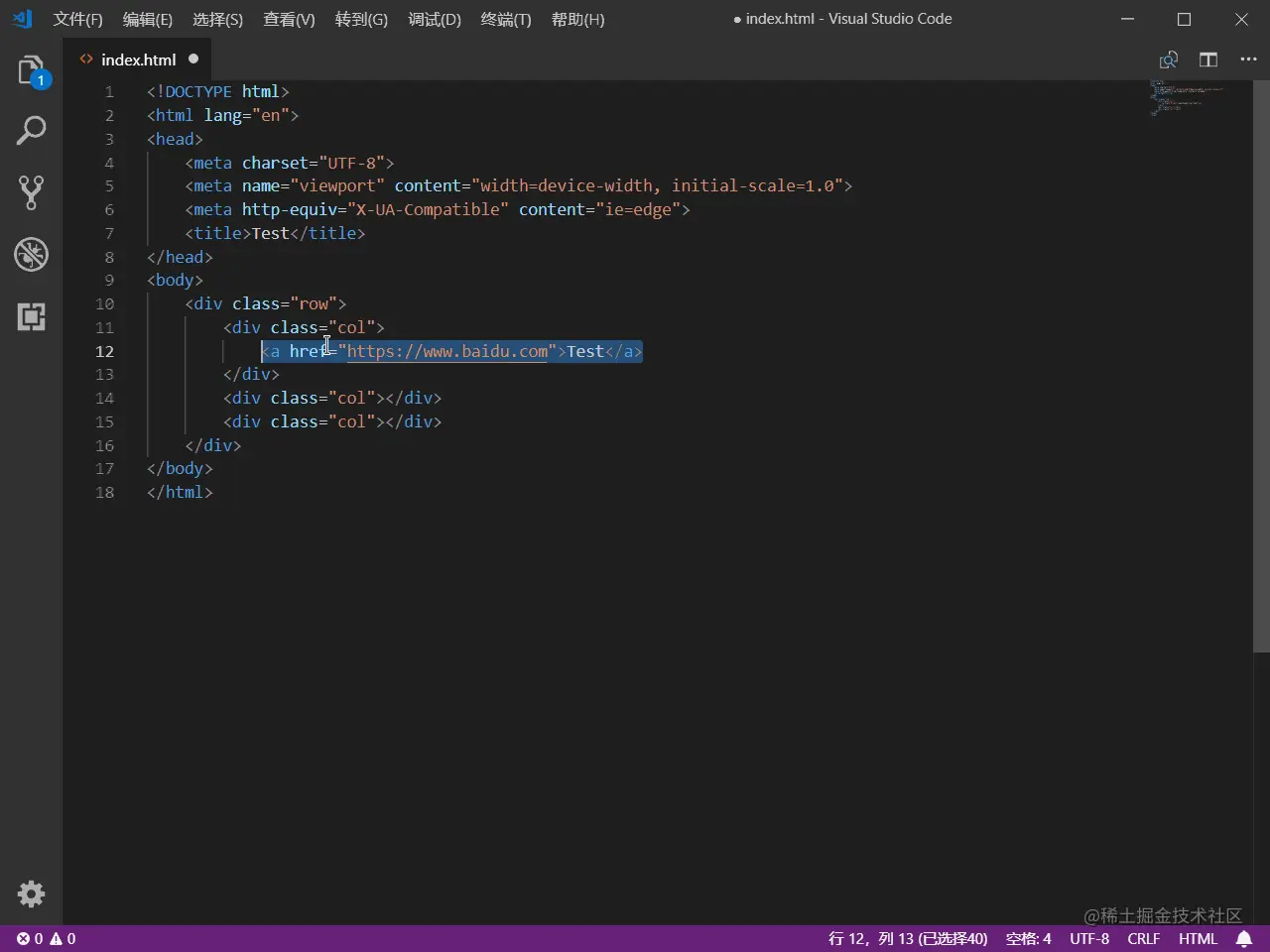Open the Debug view in activity bar
This screenshot has width=1270, height=952.
(31, 255)
